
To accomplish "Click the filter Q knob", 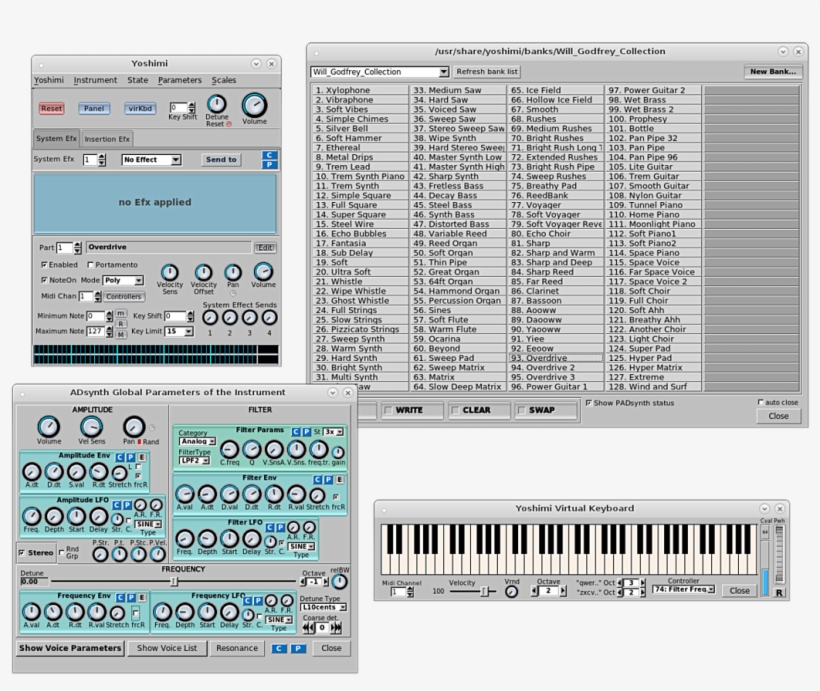I will click(x=252, y=449).
